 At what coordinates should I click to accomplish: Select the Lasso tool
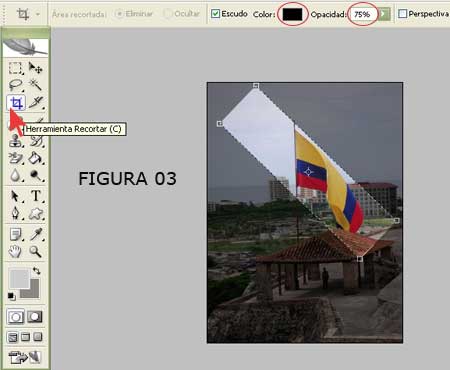pos(15,85)
